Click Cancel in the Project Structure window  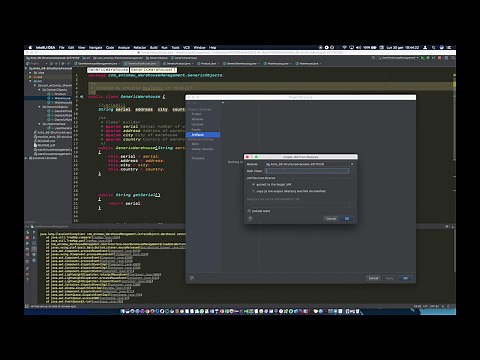pyautogui.click(x=373, y=278)
